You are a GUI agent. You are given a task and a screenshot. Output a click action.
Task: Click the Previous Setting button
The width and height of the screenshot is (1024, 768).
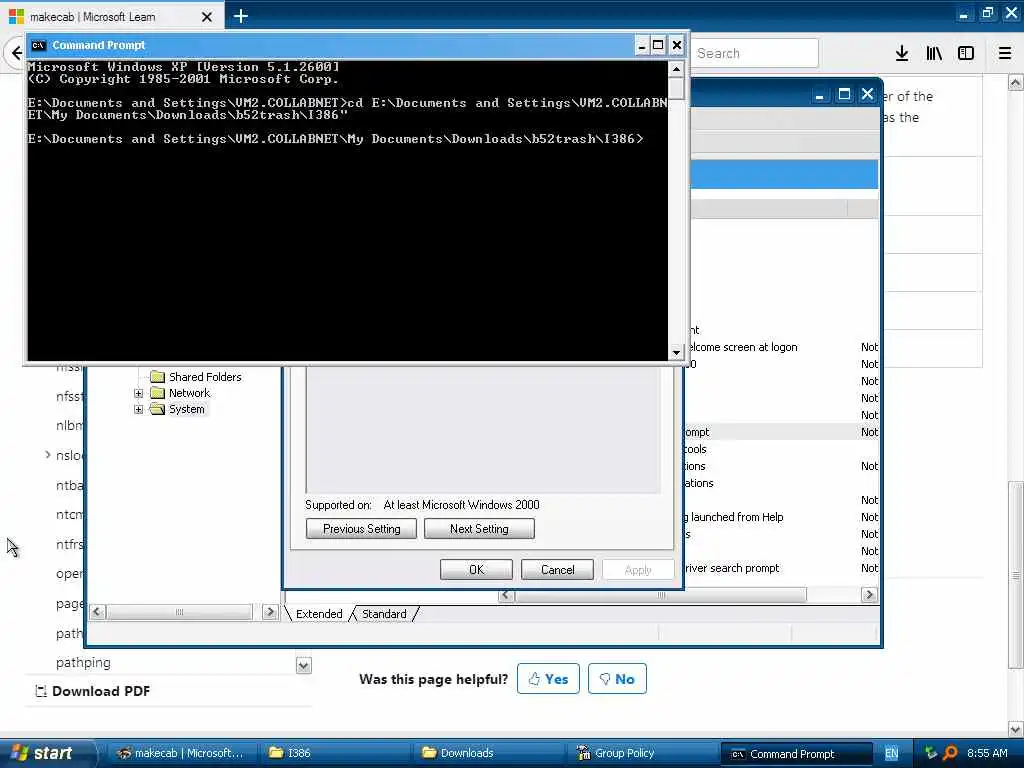click(x=361, y=528)
